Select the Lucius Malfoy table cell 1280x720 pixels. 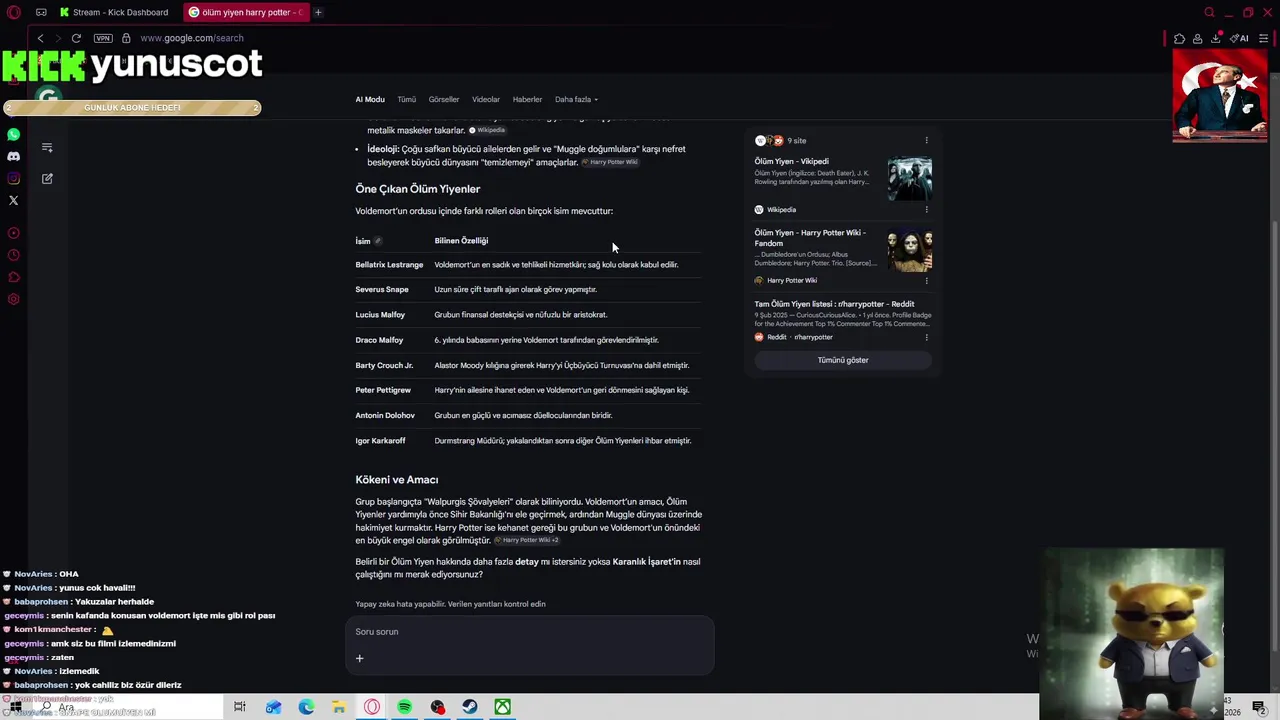pyautogui.click(x=380, y=315)
